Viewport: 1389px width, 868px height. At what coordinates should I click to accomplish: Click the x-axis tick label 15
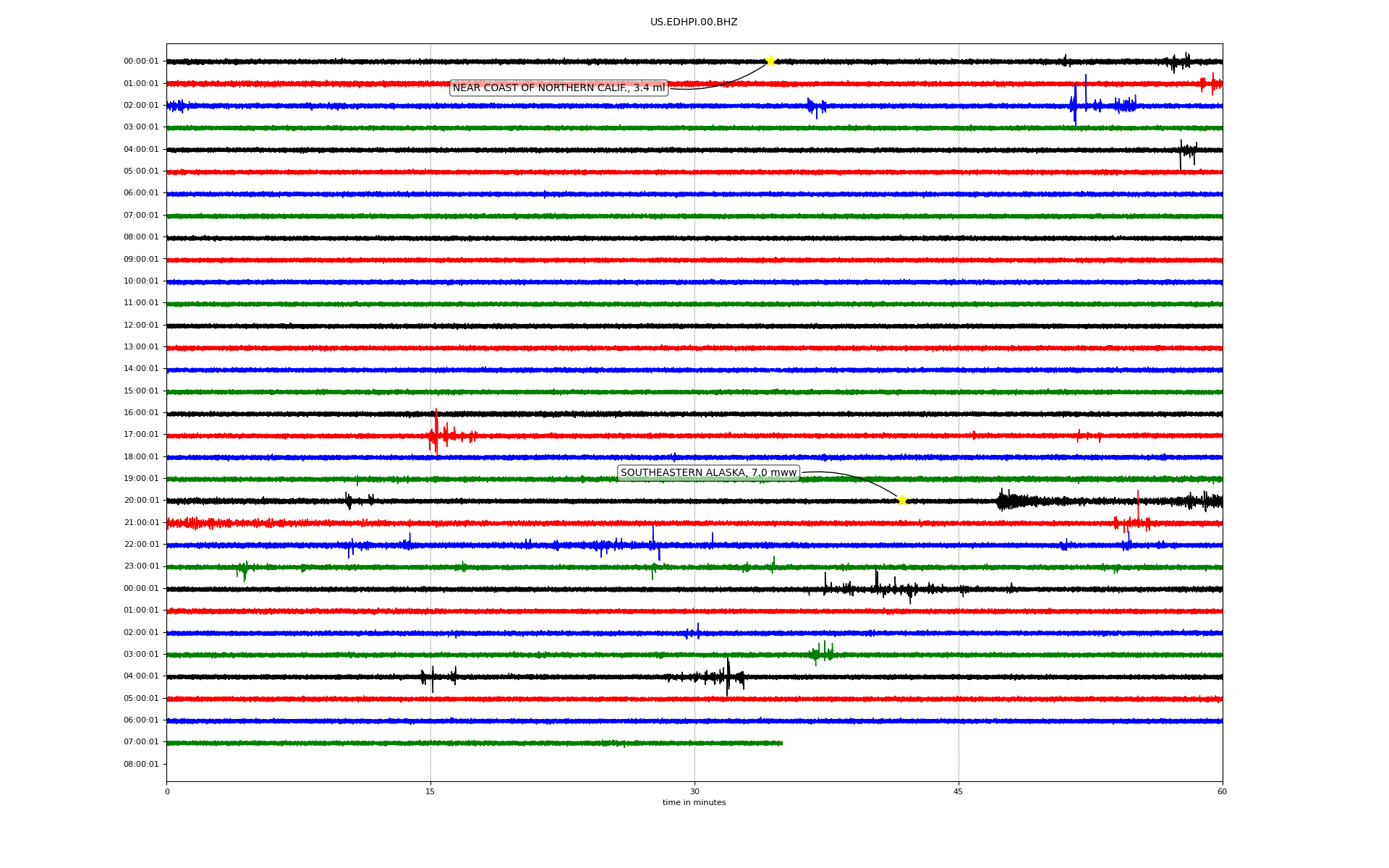tap(430, 792)
